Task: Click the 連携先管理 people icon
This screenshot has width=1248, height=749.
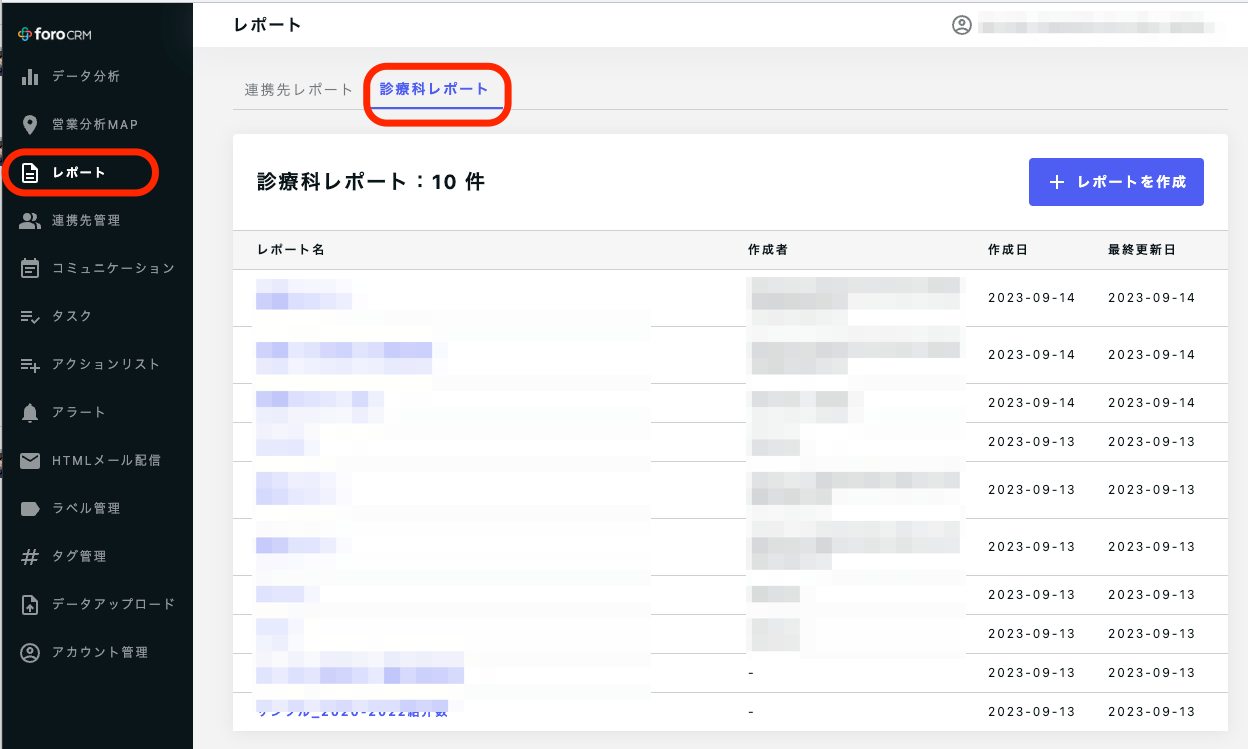Action: [x=30, y=220]
